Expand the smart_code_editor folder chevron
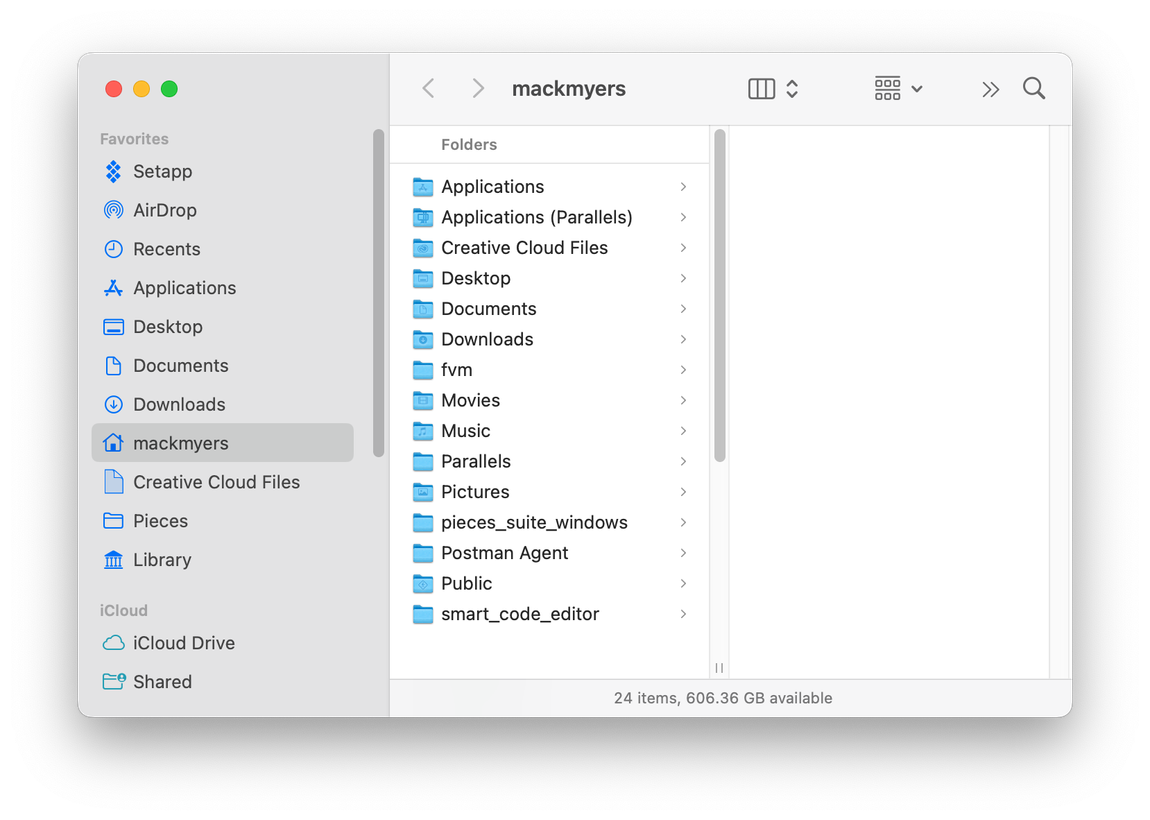This screenshot has width=1150, height=820. click(683, 614)
